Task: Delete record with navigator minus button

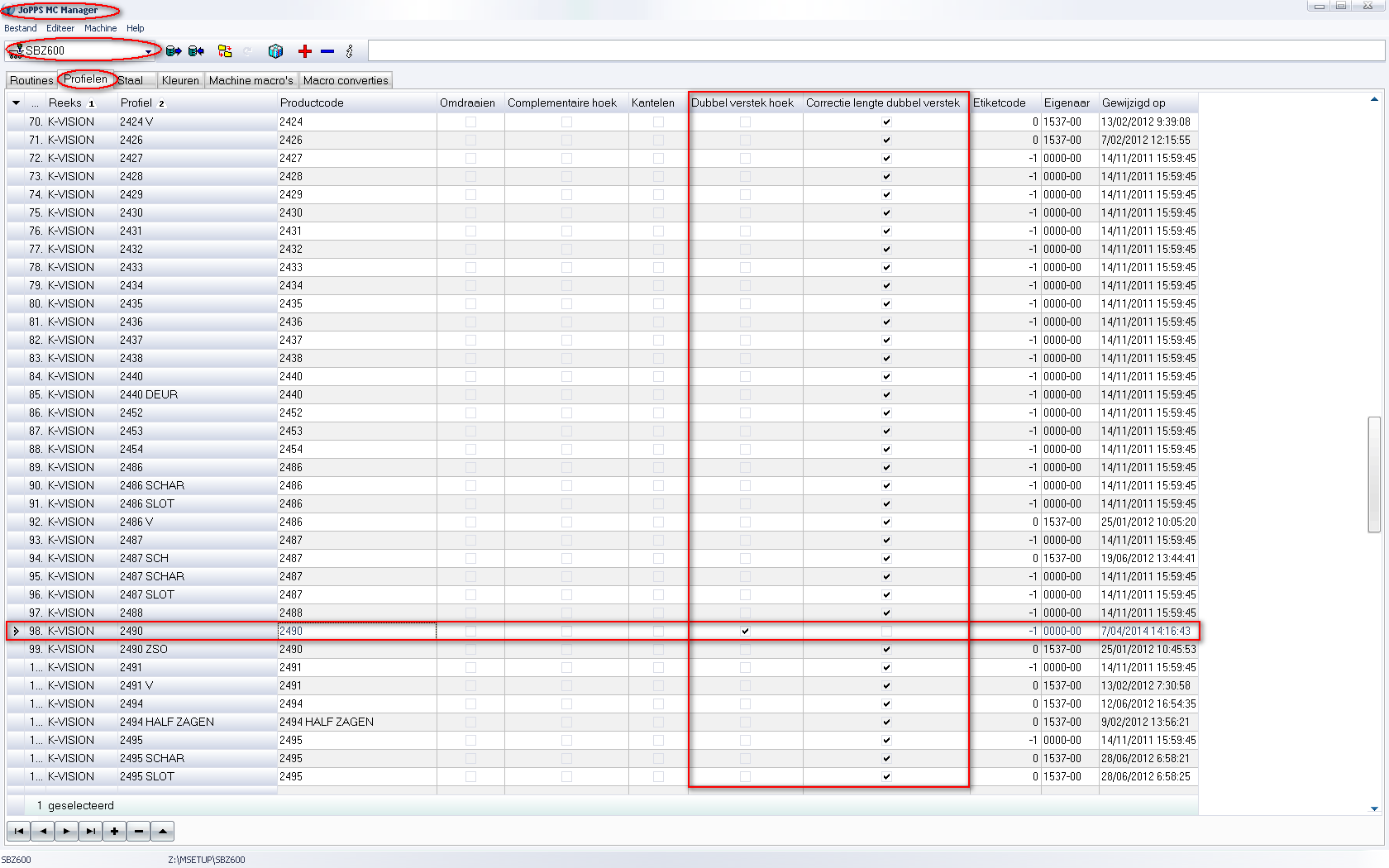Action: [139, 831]
